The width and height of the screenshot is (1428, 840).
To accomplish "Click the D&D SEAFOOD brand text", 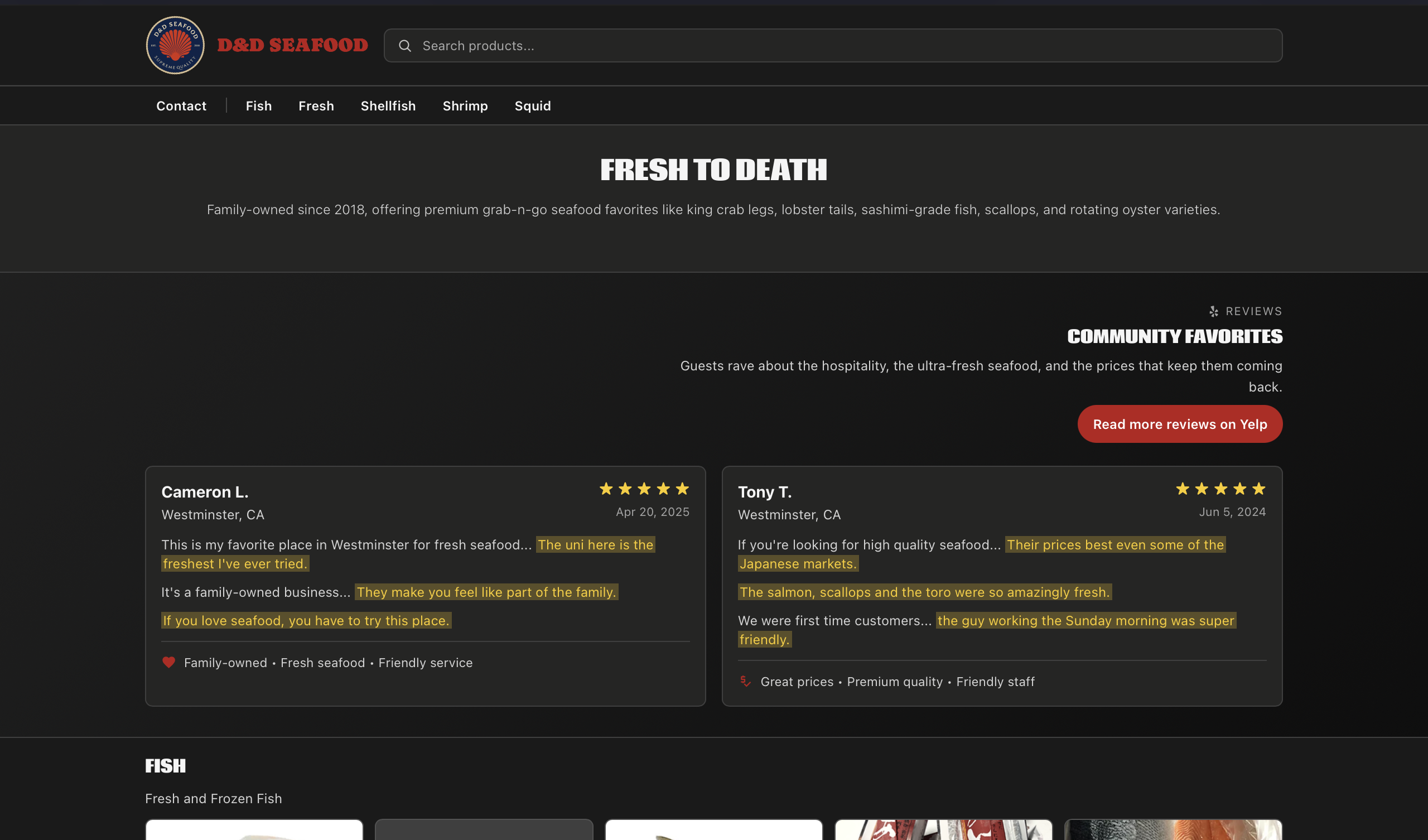I will (x=292, y=45).
